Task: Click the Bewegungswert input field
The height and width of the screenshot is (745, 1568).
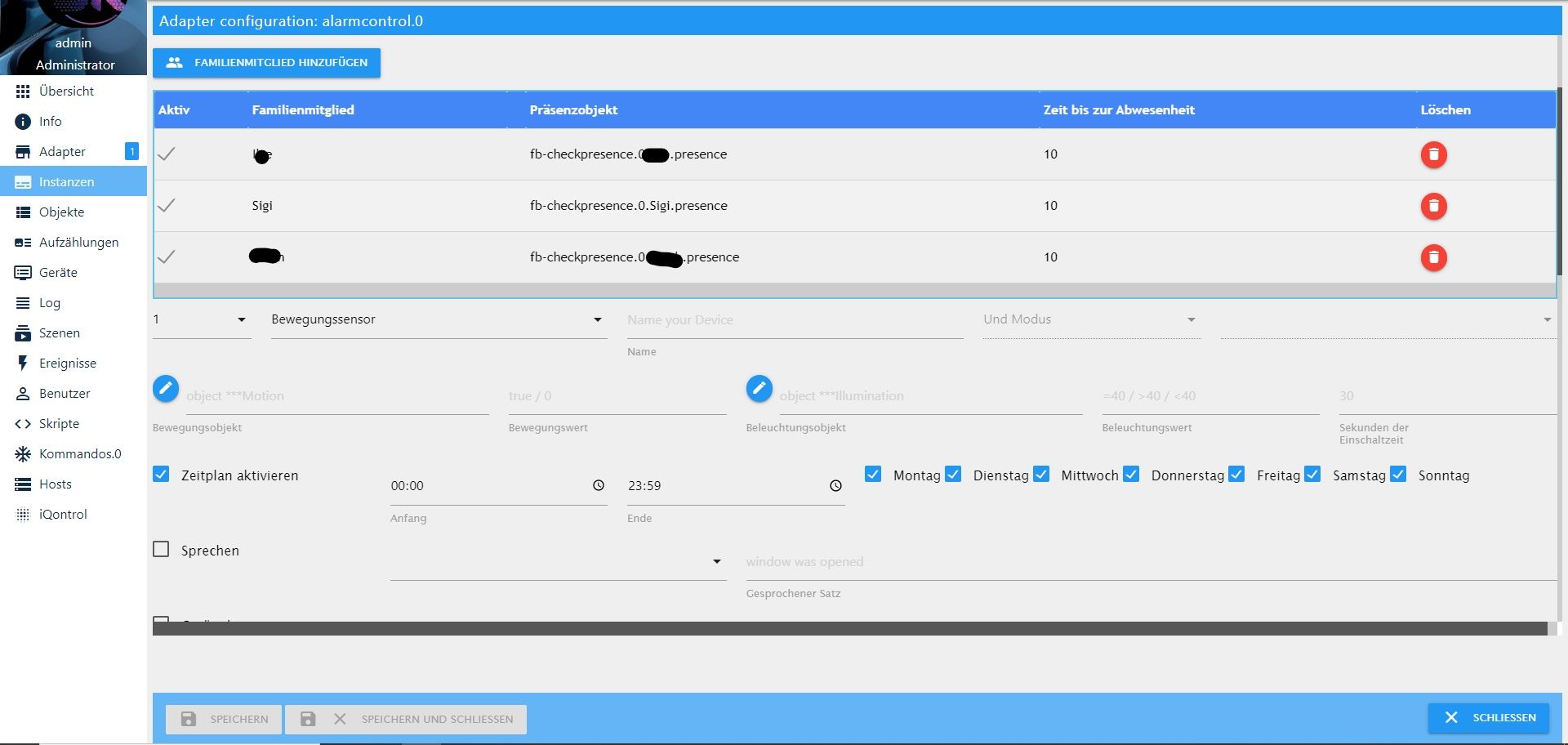Action: point(617,396)
